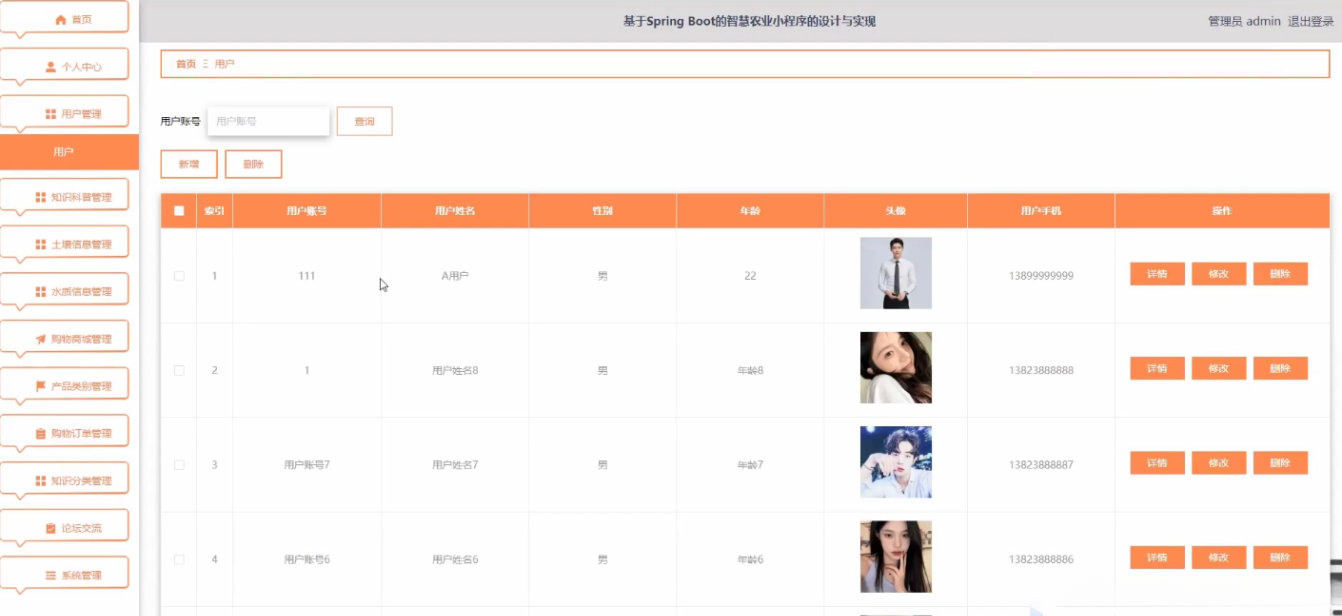Click age cell 22
Image resolution: width=1342 pixels, height=616 pixels.
pyautogui.click(x=750, y=276)
